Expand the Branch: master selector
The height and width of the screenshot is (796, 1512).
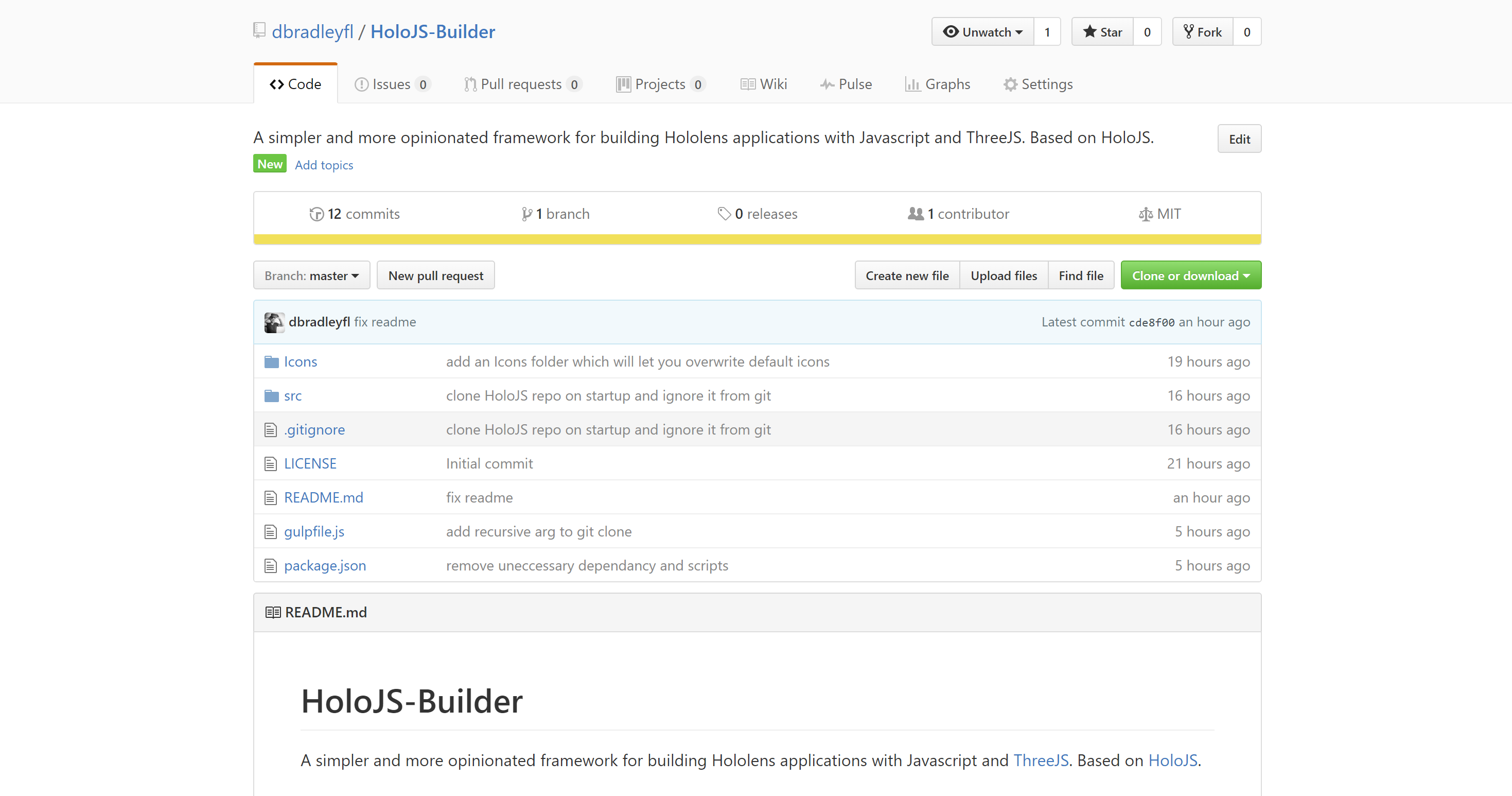coord(311,275)
